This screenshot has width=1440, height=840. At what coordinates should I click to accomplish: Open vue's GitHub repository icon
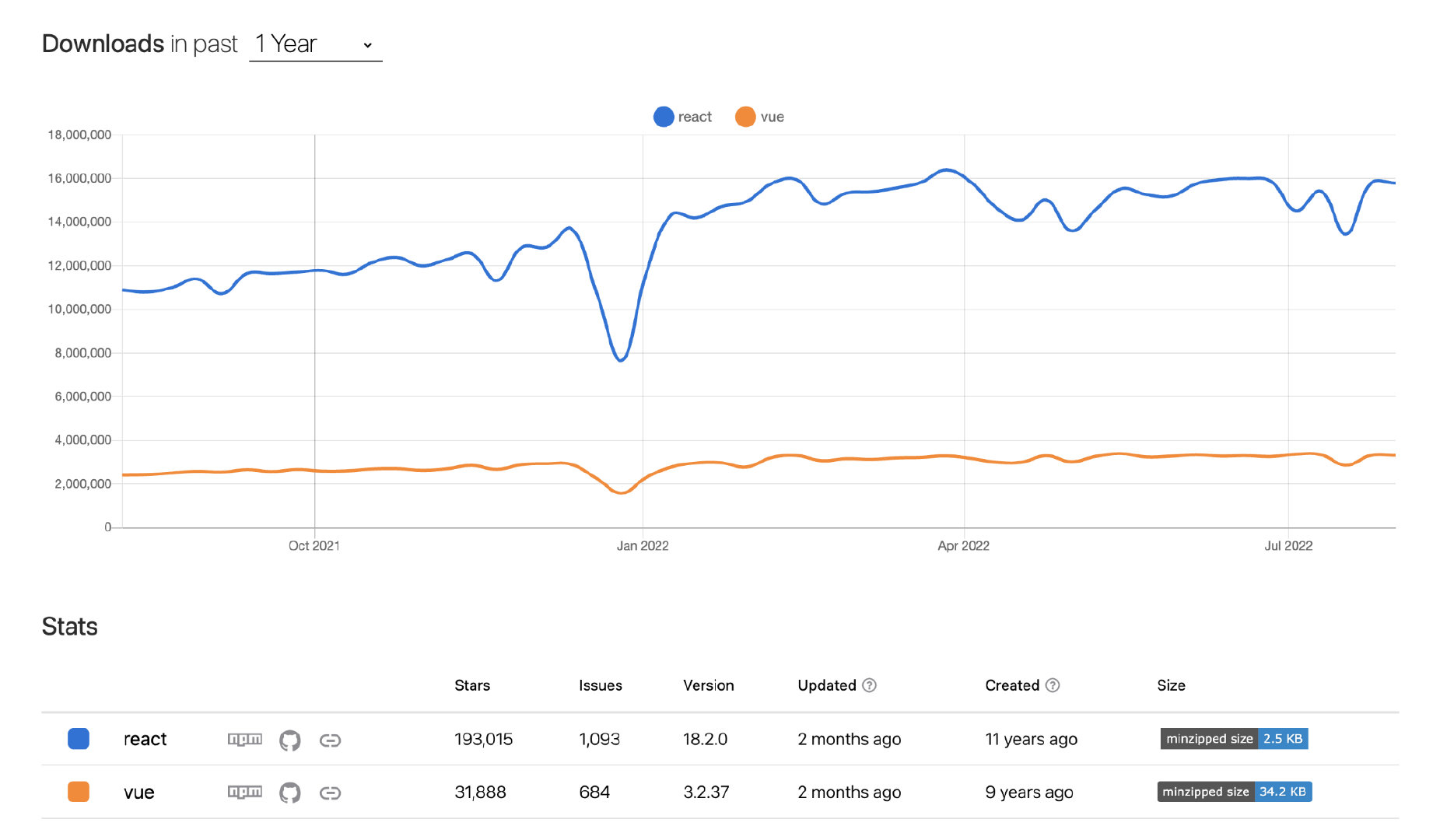click(x=289, y=793)
